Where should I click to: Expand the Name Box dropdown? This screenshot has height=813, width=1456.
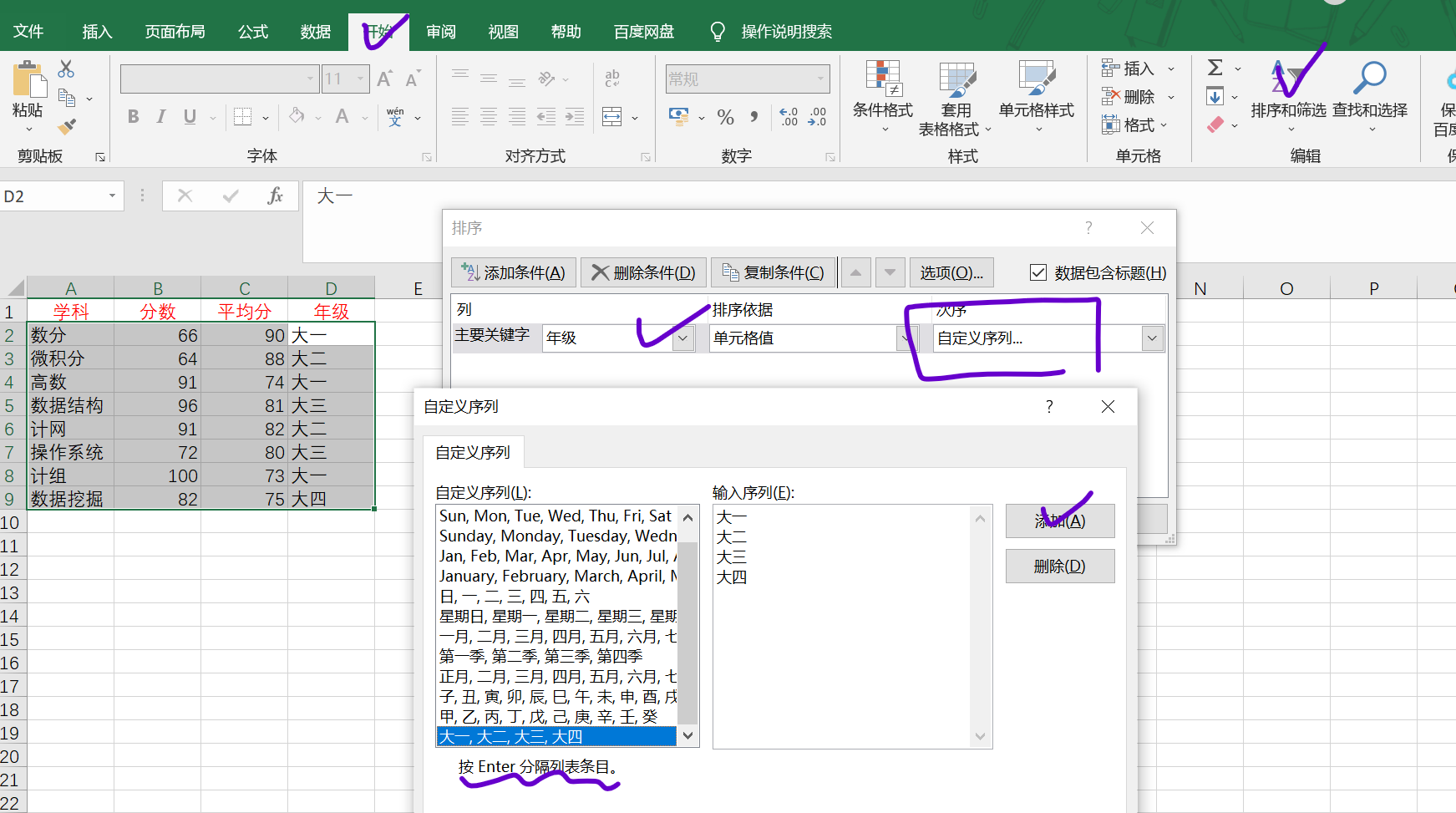112,196
